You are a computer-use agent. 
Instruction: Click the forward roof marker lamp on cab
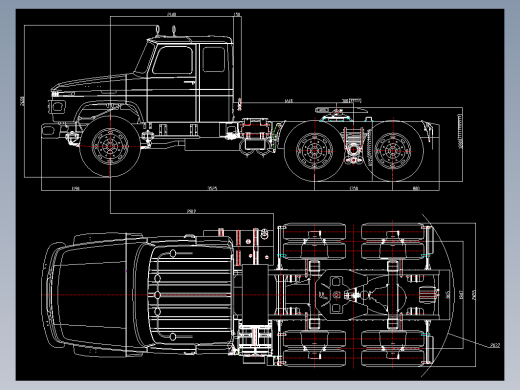pos(157,30)
